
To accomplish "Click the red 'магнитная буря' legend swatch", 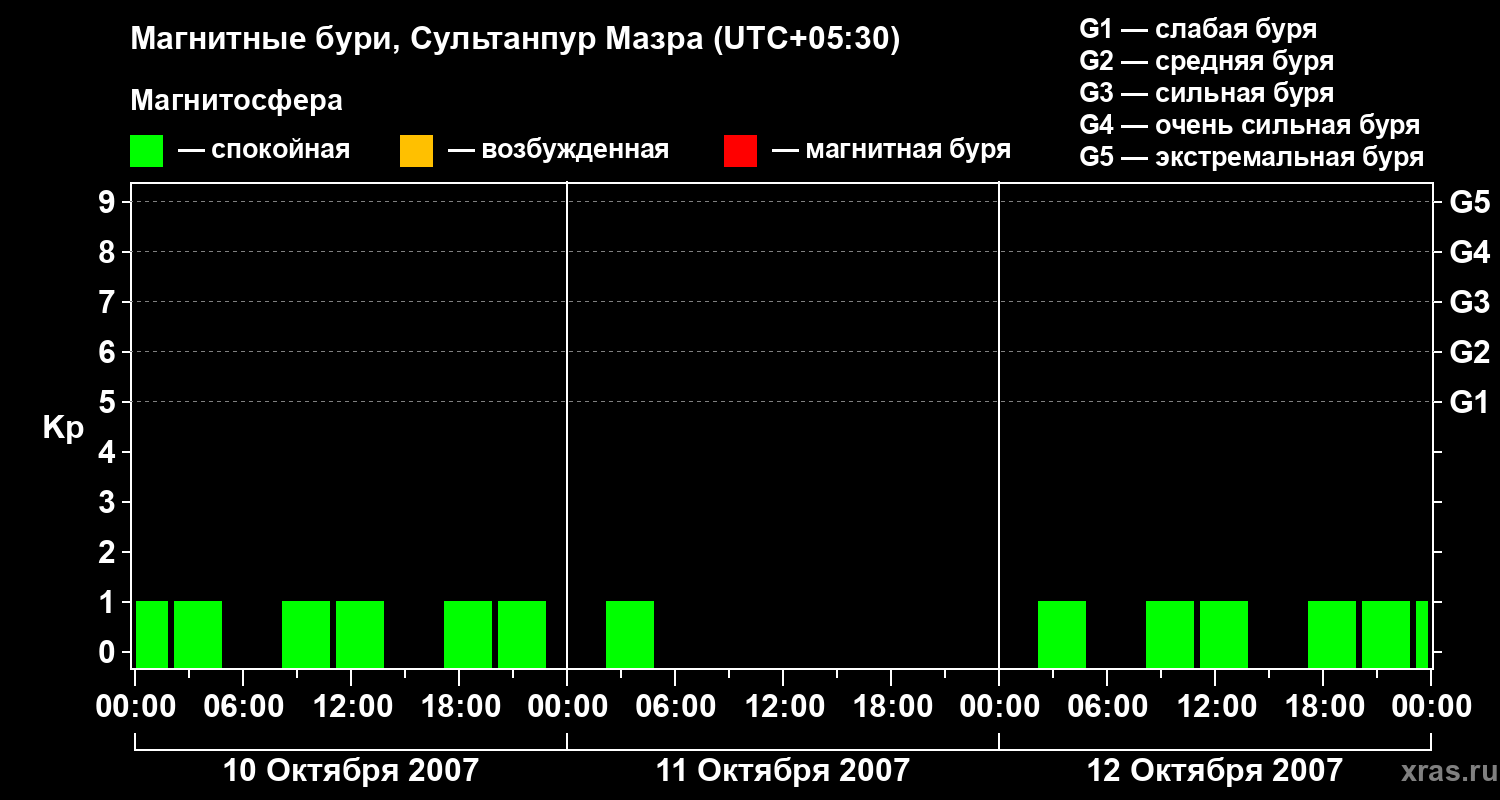I will click(x=740, y=151).
